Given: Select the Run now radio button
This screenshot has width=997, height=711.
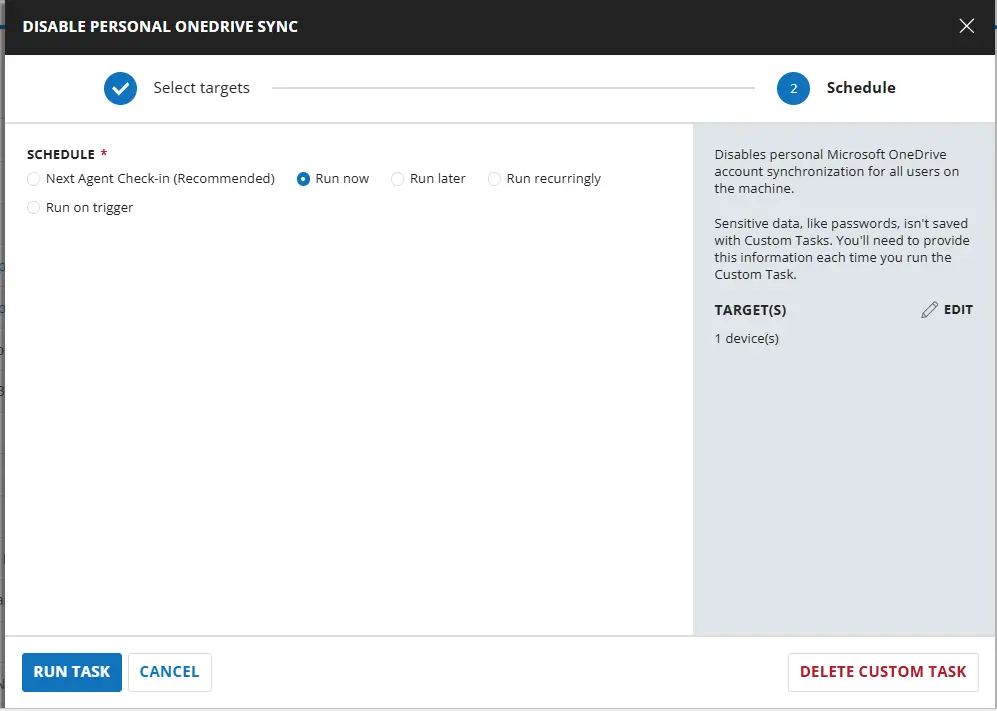Looking at the screenshot, I should pyautogui.click(x=303, y=179).
